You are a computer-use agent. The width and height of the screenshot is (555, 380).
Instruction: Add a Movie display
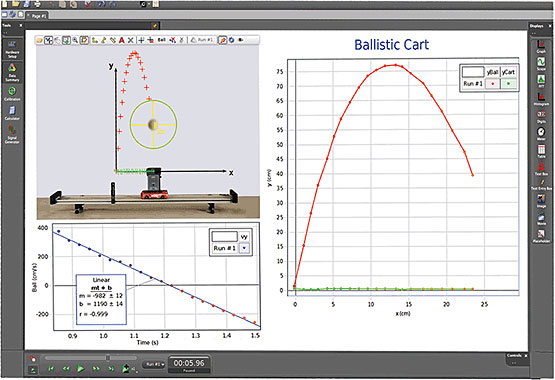pyautogui.click(x=541, y=218)
